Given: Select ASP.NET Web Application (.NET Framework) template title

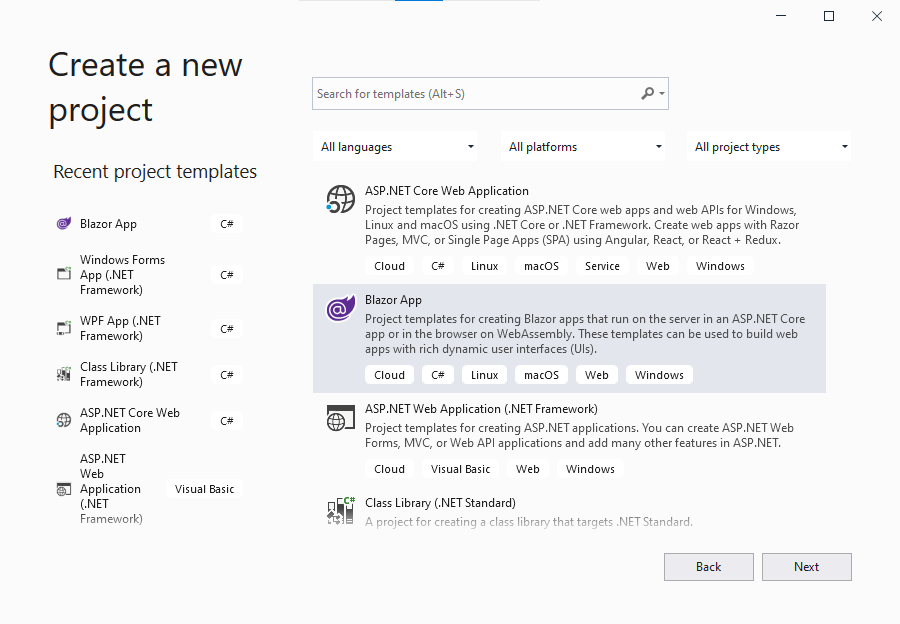Looking at the screenshot, I should [481, 409].
